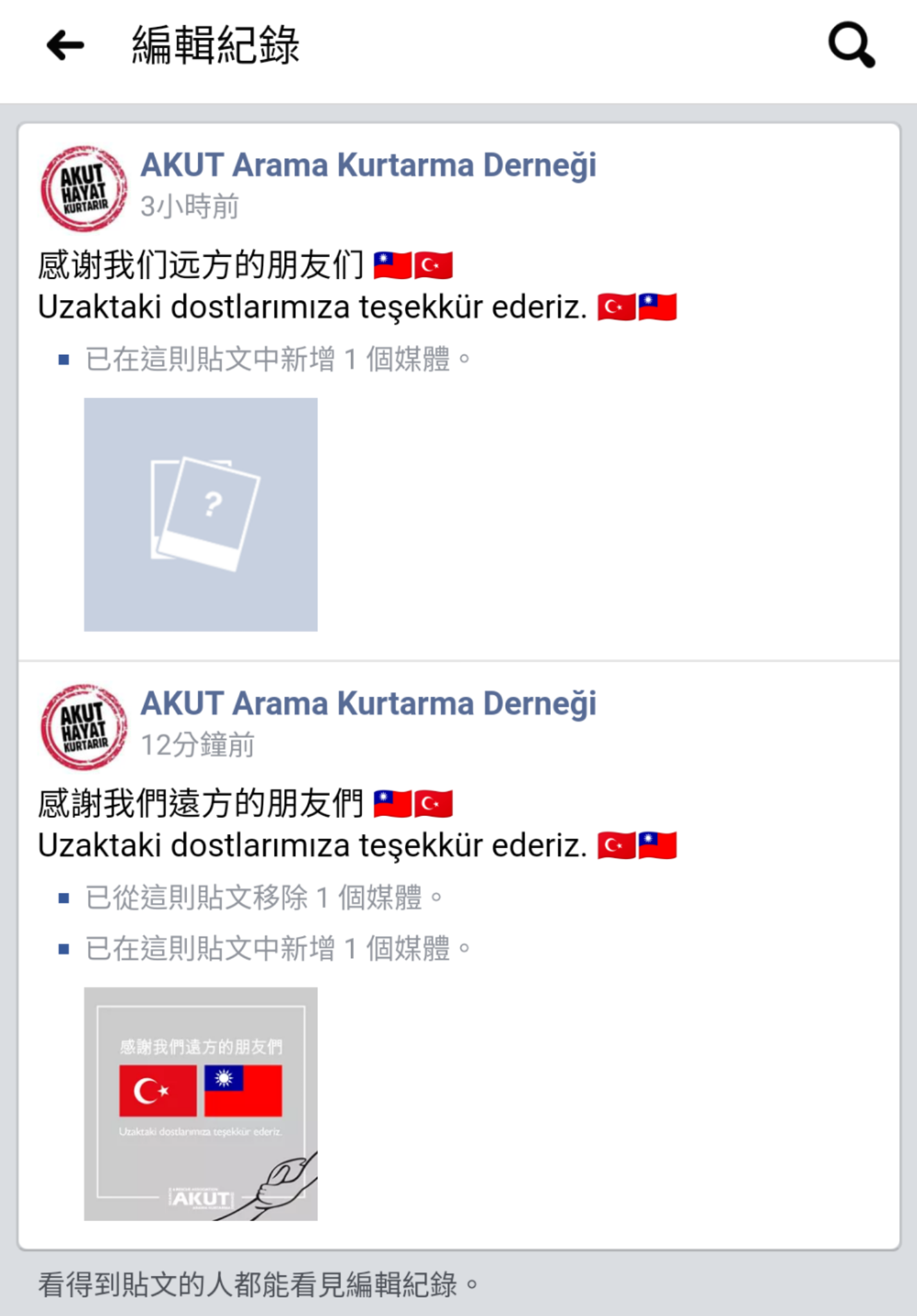Tap the back arrow icon
The height and width of the screenshot is (1316, 917).
click(65, 46)
